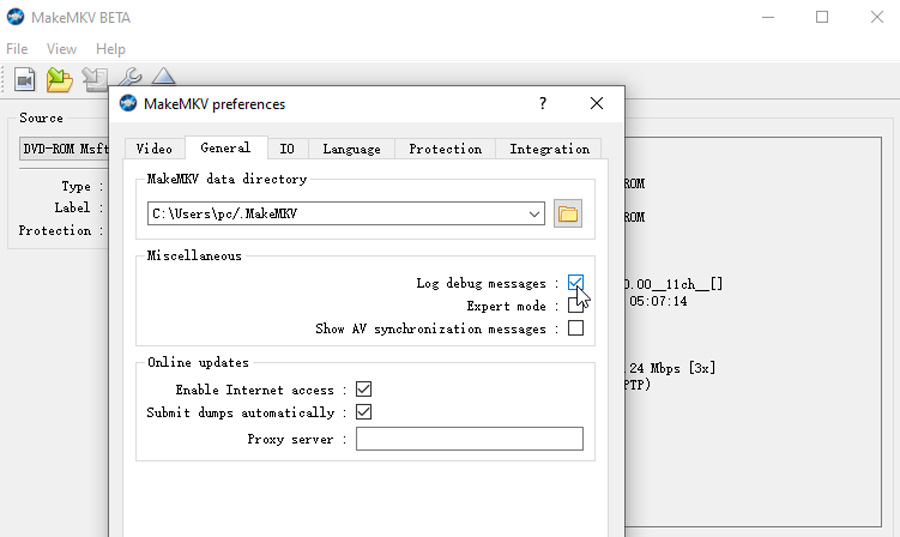900x537 pixels.
Task: Click the Open video file toolbar icon
Action: pyautogui.click(x=25, y=79)
